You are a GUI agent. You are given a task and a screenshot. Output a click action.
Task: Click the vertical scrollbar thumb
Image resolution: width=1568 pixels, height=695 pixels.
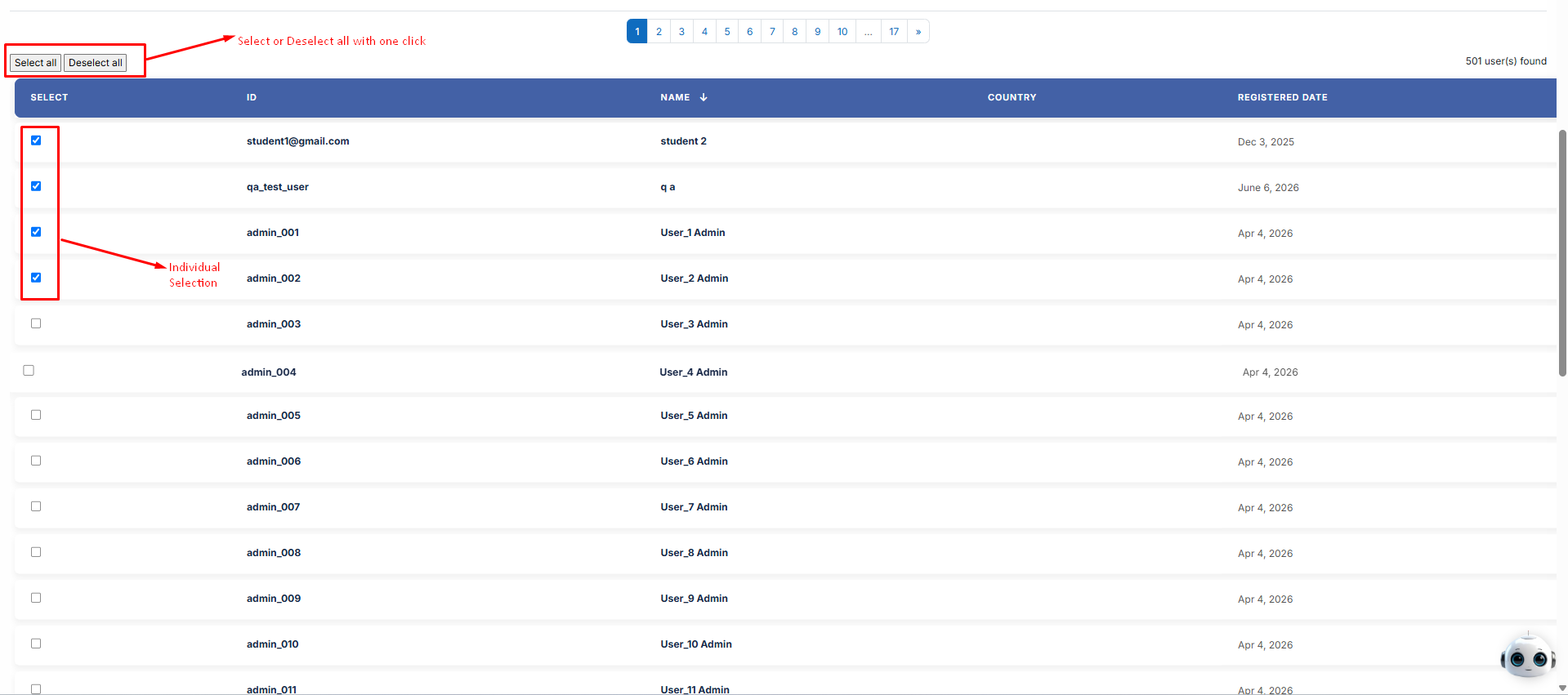pos(1562,253)
